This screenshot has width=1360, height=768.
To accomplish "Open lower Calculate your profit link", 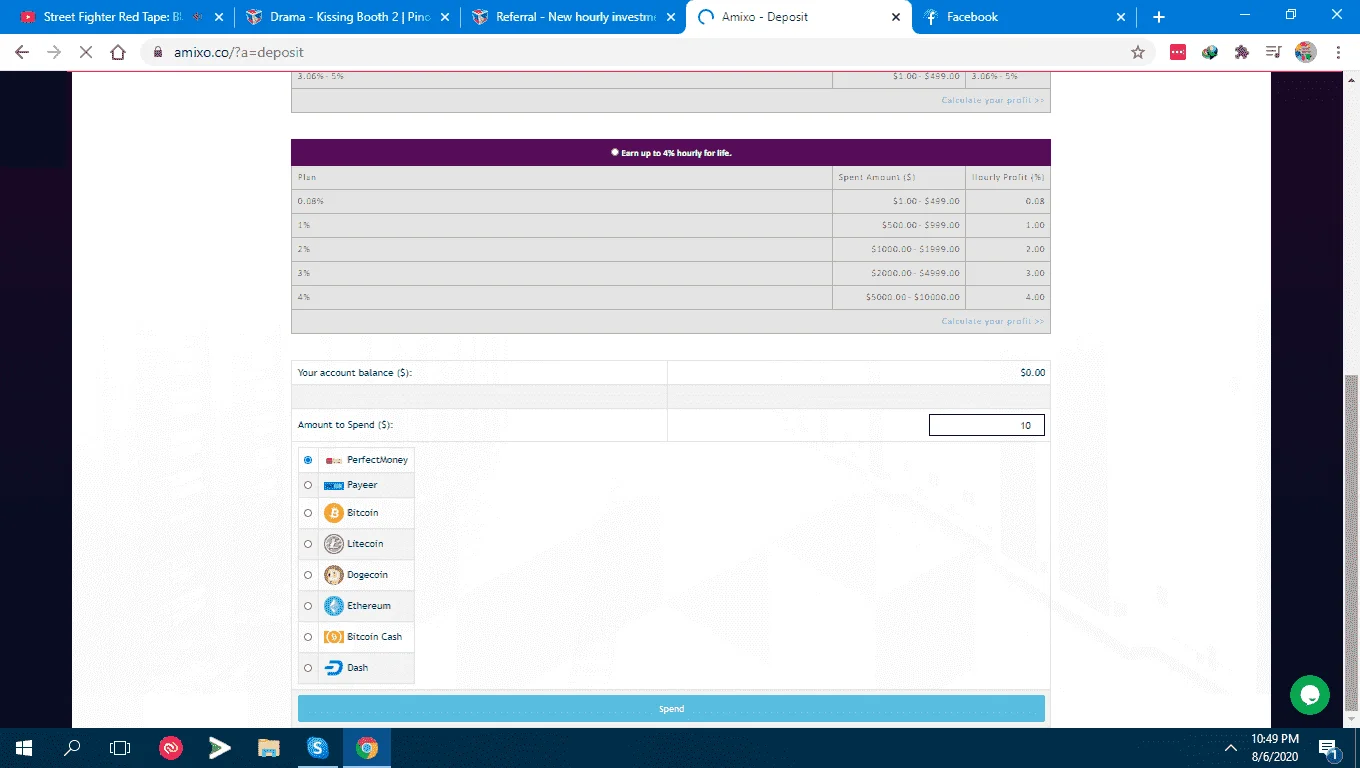I will coord(992,321).
